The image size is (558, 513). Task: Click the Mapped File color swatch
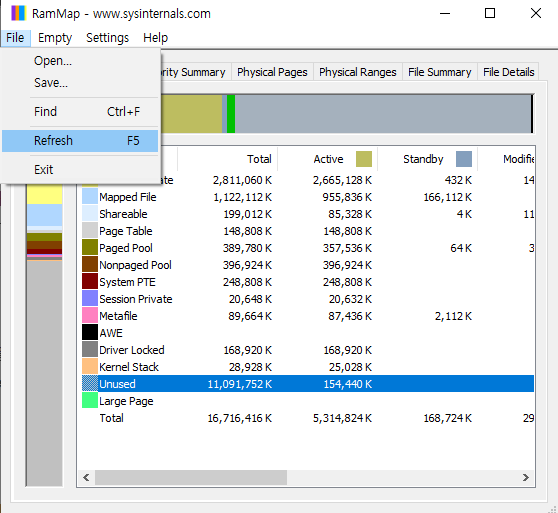[x=90, y=197]
